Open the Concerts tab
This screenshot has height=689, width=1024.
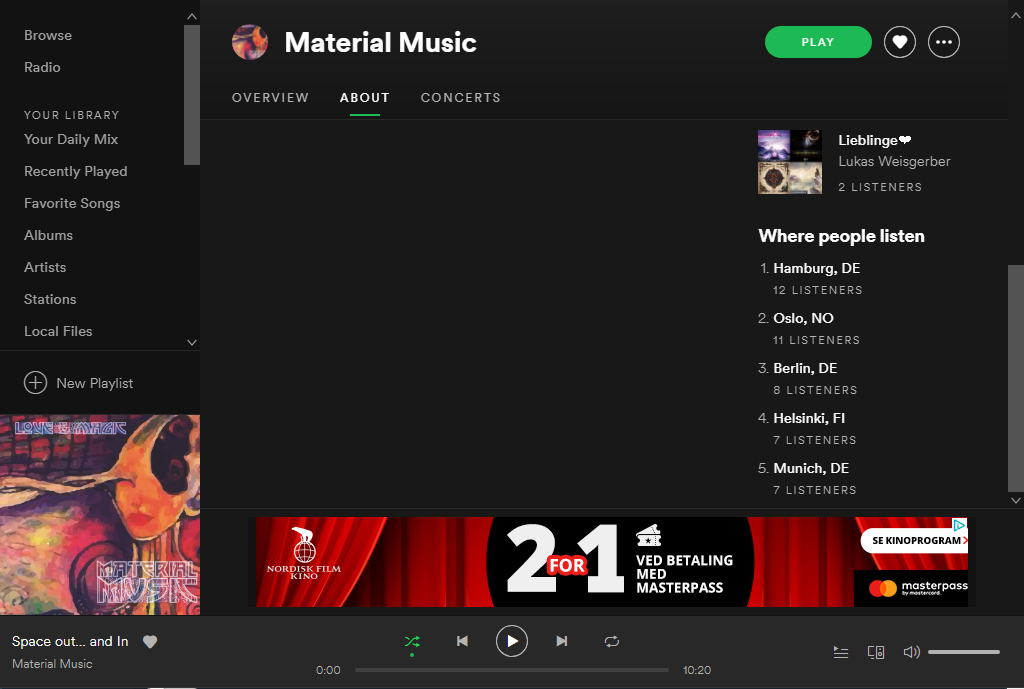tap(460, 98)
